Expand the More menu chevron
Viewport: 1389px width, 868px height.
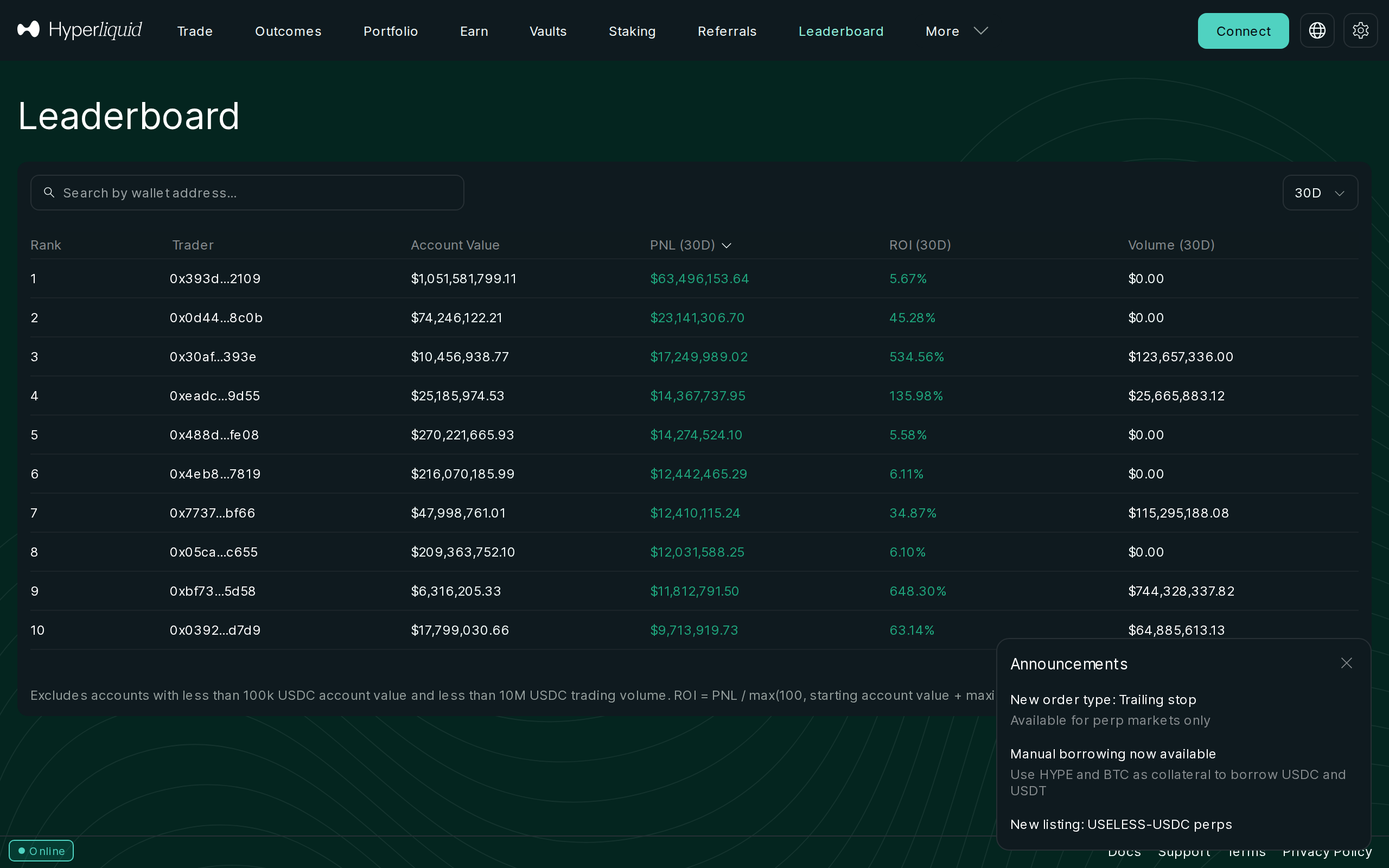[x=981, y=30]
